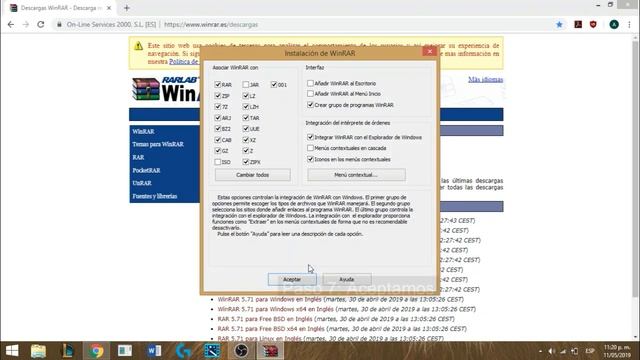Click the Cambiar todos button
Screen dimensions: 640x360
(x=253, y=175)
